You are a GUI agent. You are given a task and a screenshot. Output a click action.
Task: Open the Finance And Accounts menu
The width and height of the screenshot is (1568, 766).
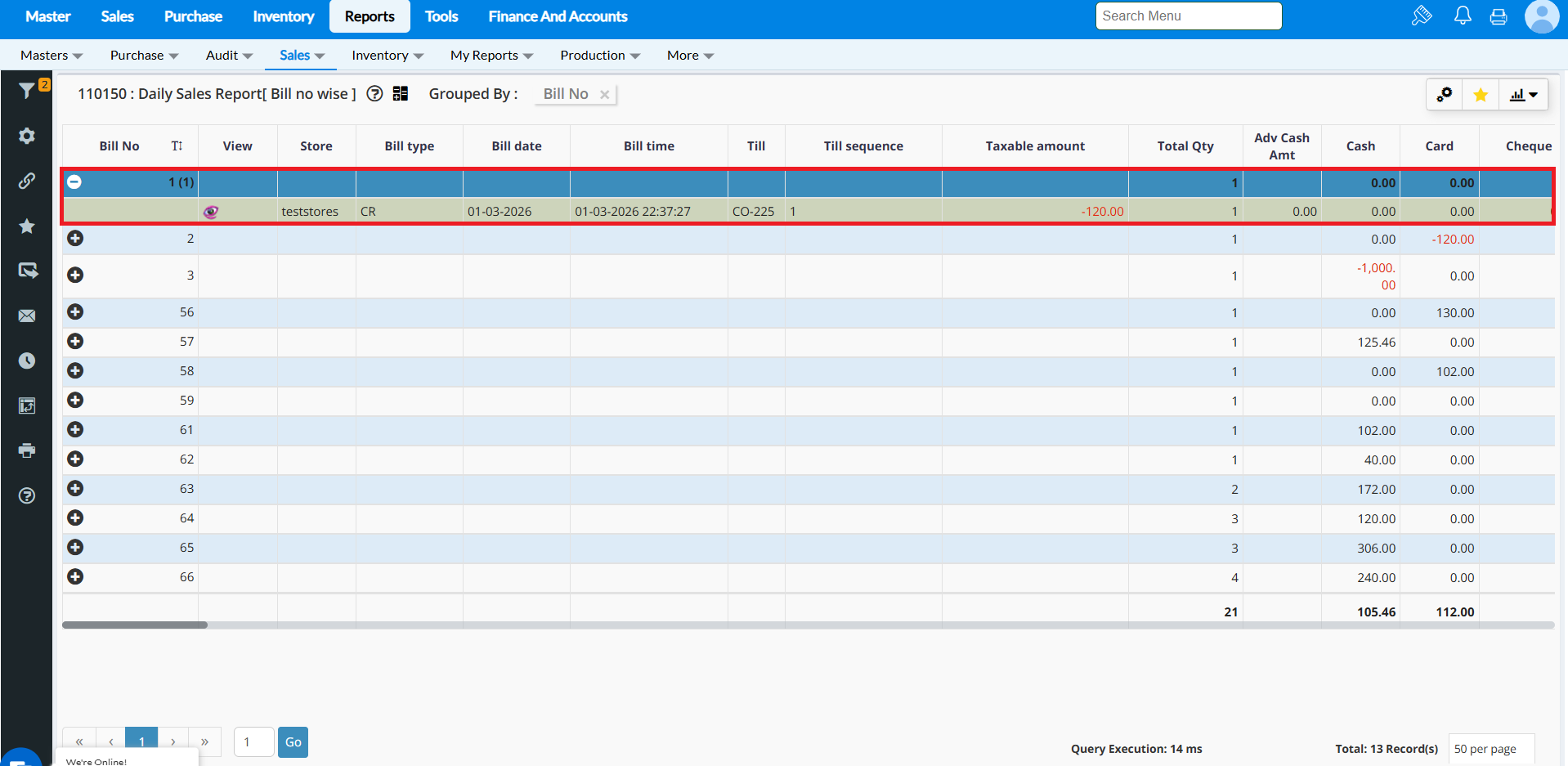click(x=558, y=16)
